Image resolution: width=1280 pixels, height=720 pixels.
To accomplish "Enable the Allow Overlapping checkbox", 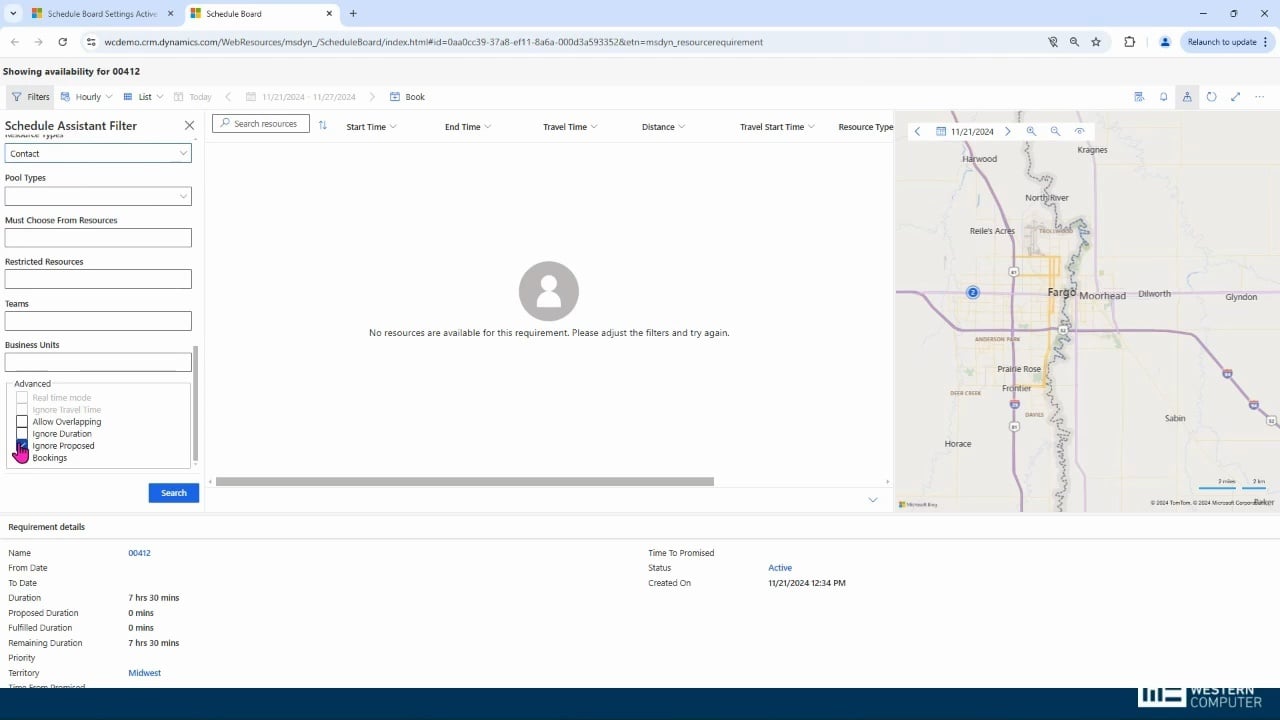I will tap(22, 421).
